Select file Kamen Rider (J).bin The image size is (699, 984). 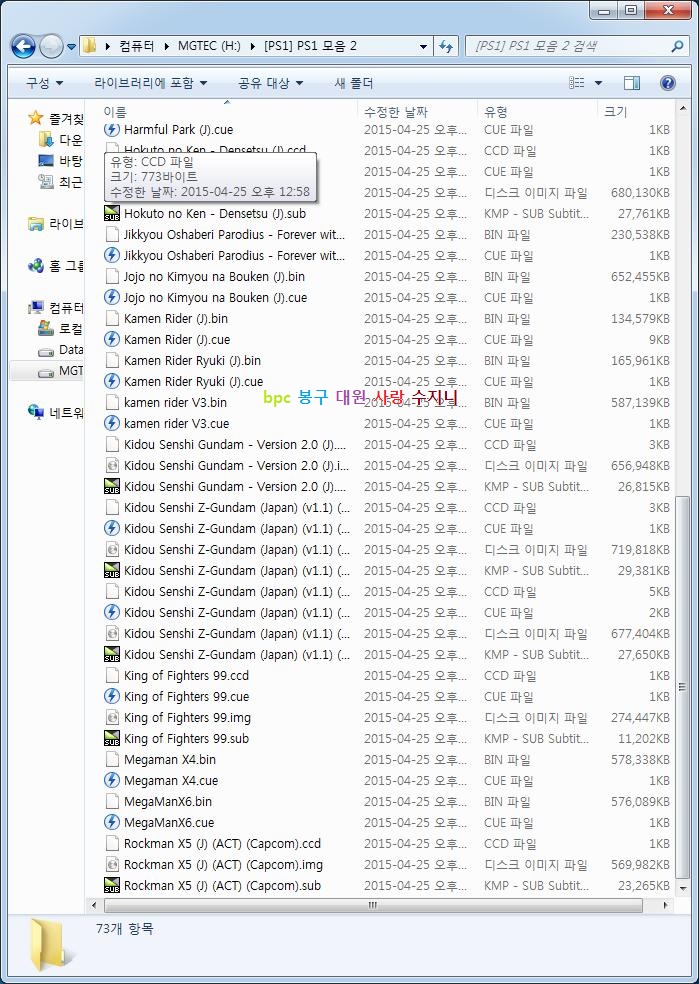(176, 319)
